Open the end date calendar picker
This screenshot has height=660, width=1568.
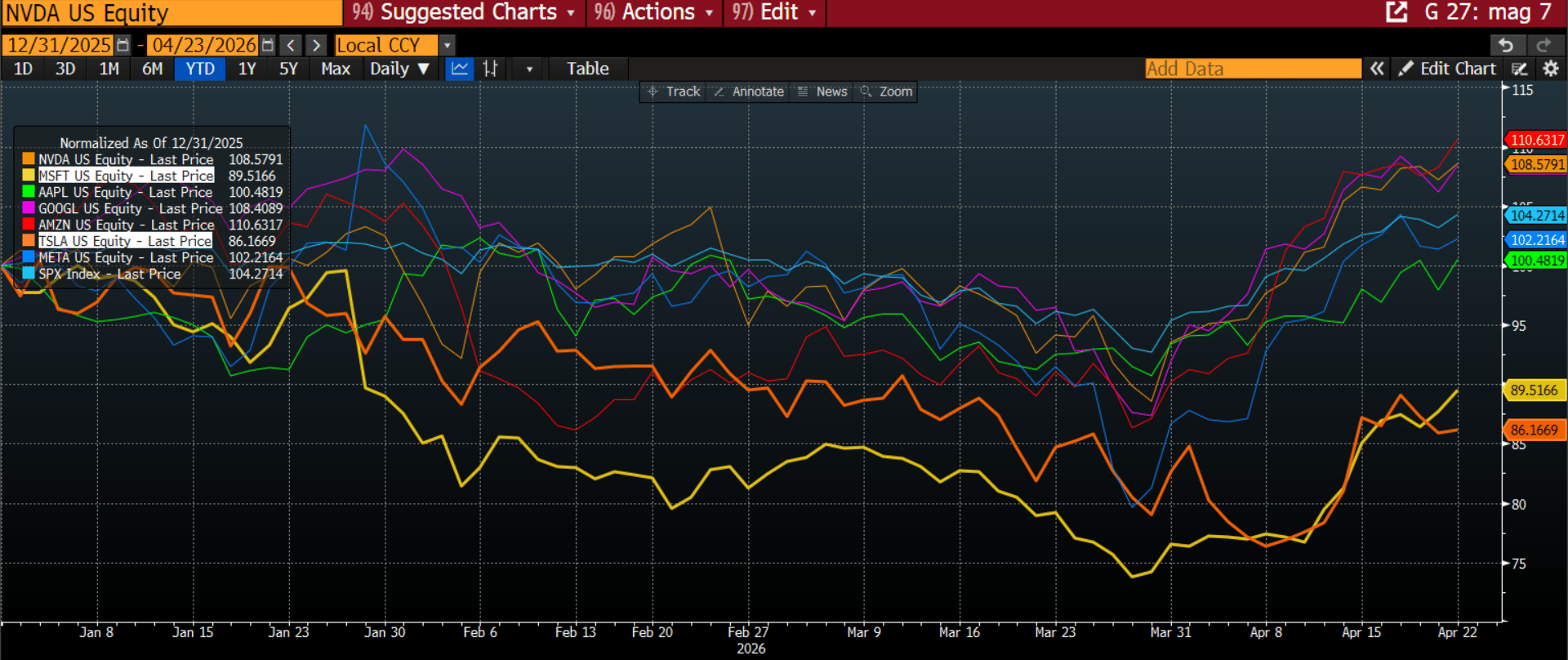[x=267, y=45]
